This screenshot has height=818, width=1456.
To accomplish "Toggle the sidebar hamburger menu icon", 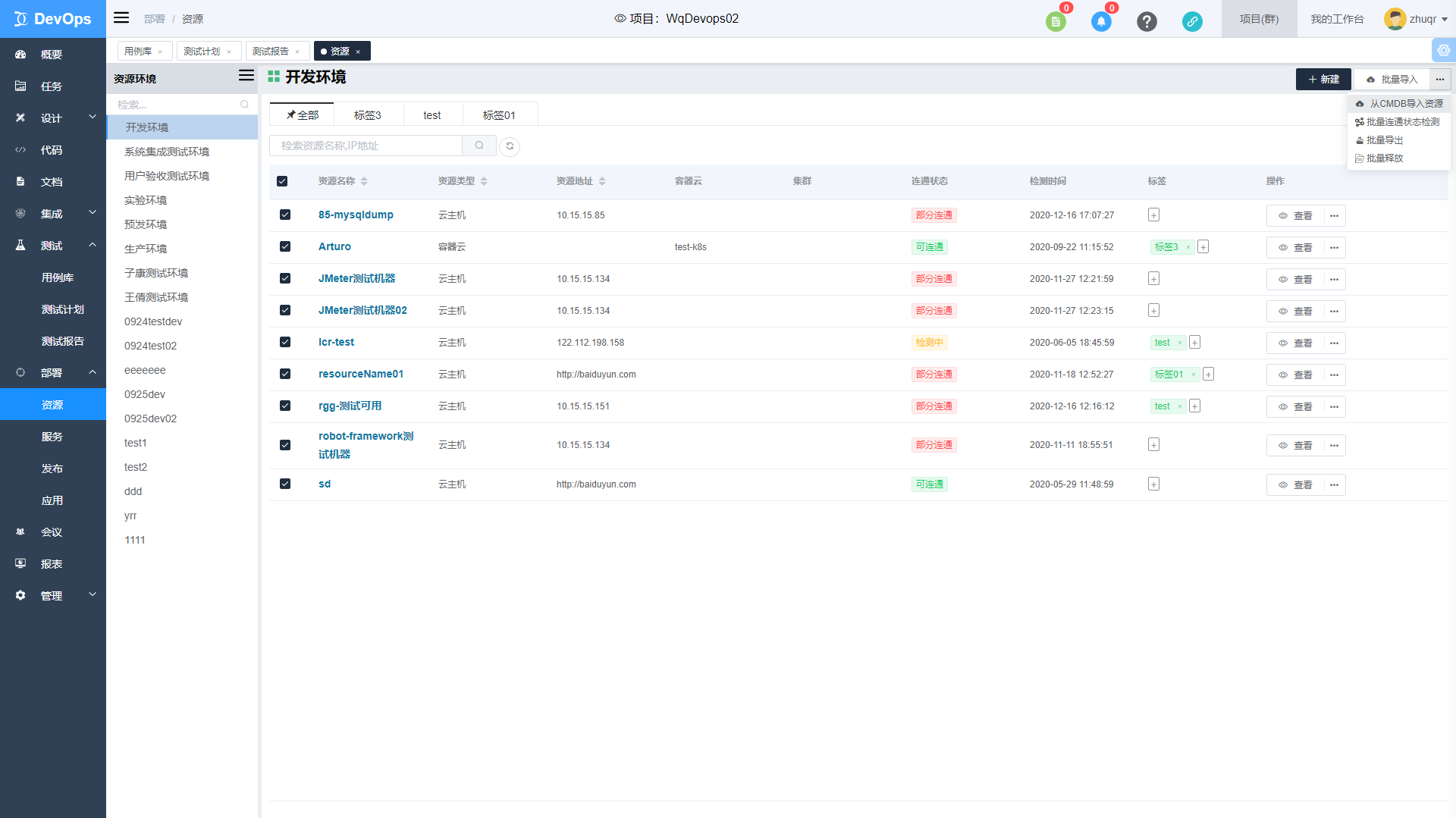I will click(x=121, y=18).
